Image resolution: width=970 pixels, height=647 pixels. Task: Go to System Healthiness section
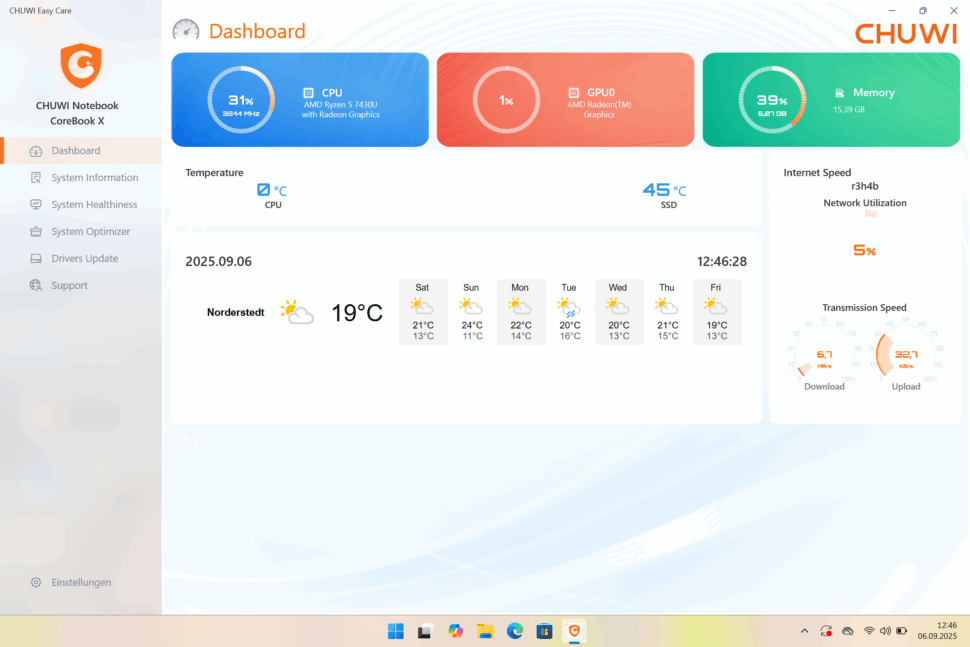(81, 205)
